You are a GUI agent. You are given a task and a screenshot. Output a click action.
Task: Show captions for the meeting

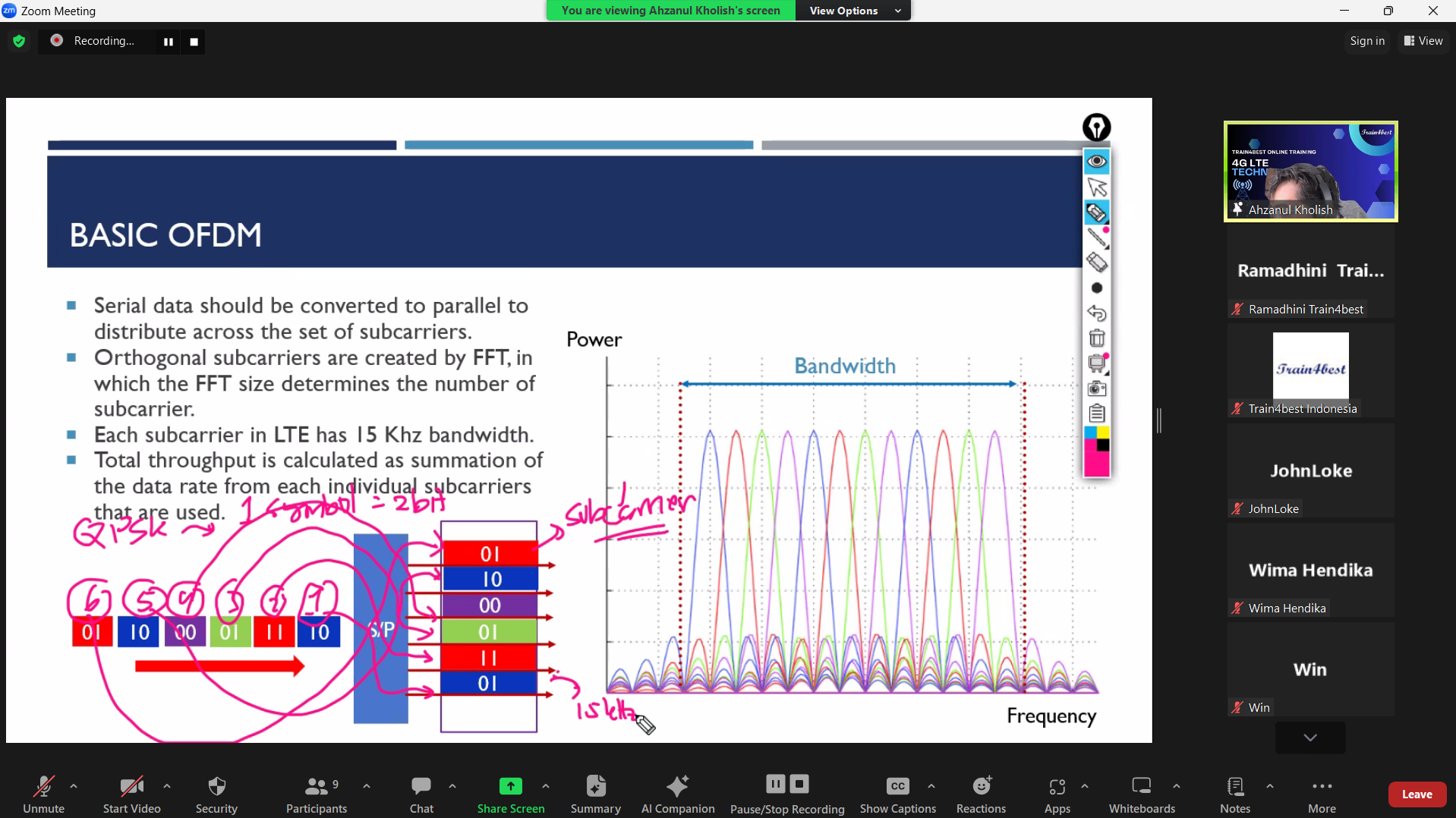click(x=897, y=793)
